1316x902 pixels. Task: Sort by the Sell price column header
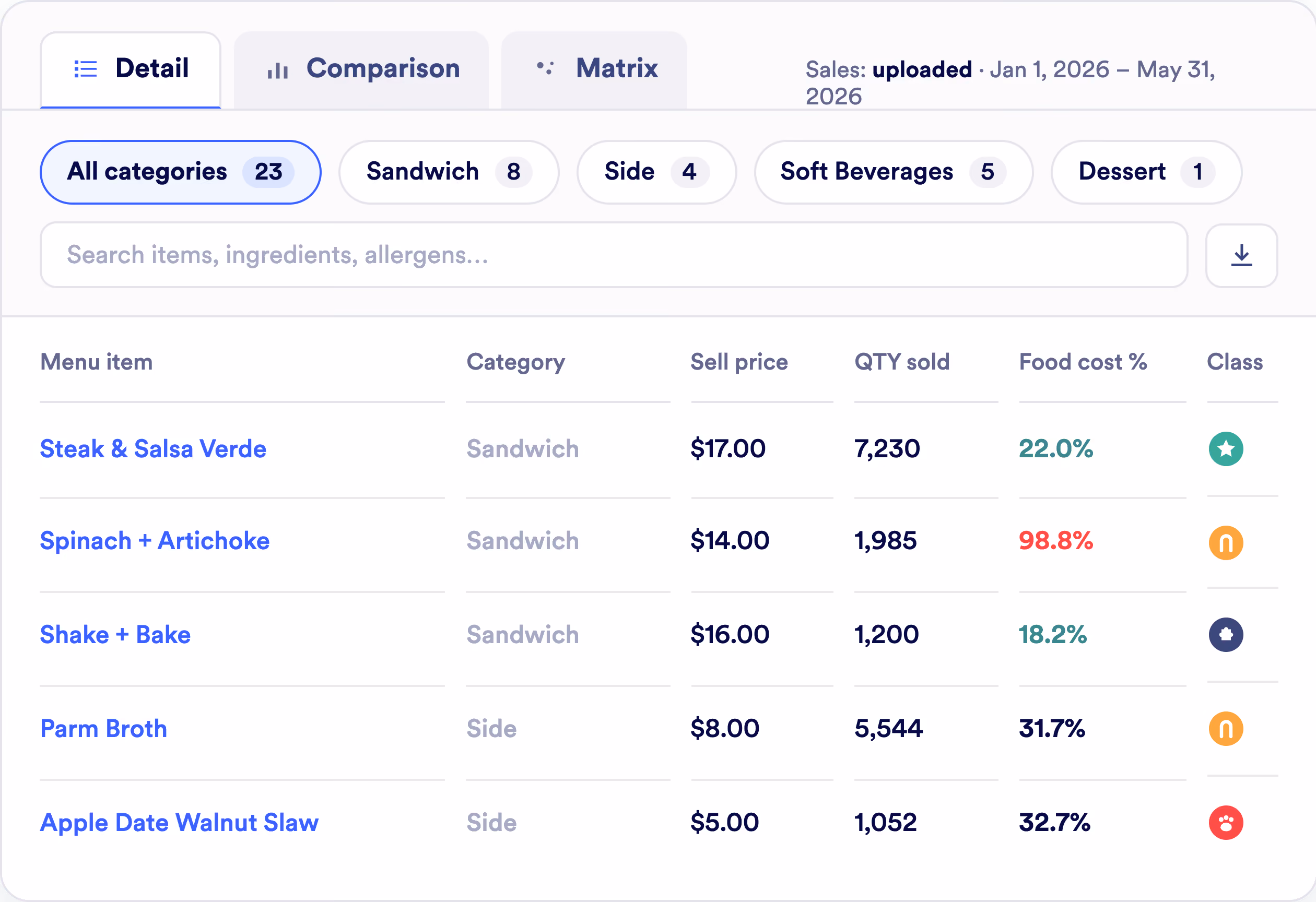(x=739, y=362)
